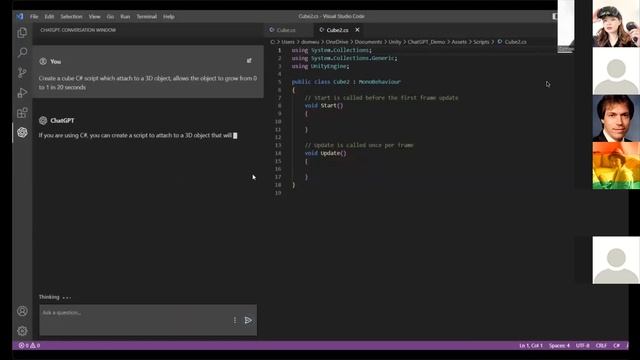Select the bottom blank avatar participant tile
This screenshot has width=640, height=360.
pos(616,260)
